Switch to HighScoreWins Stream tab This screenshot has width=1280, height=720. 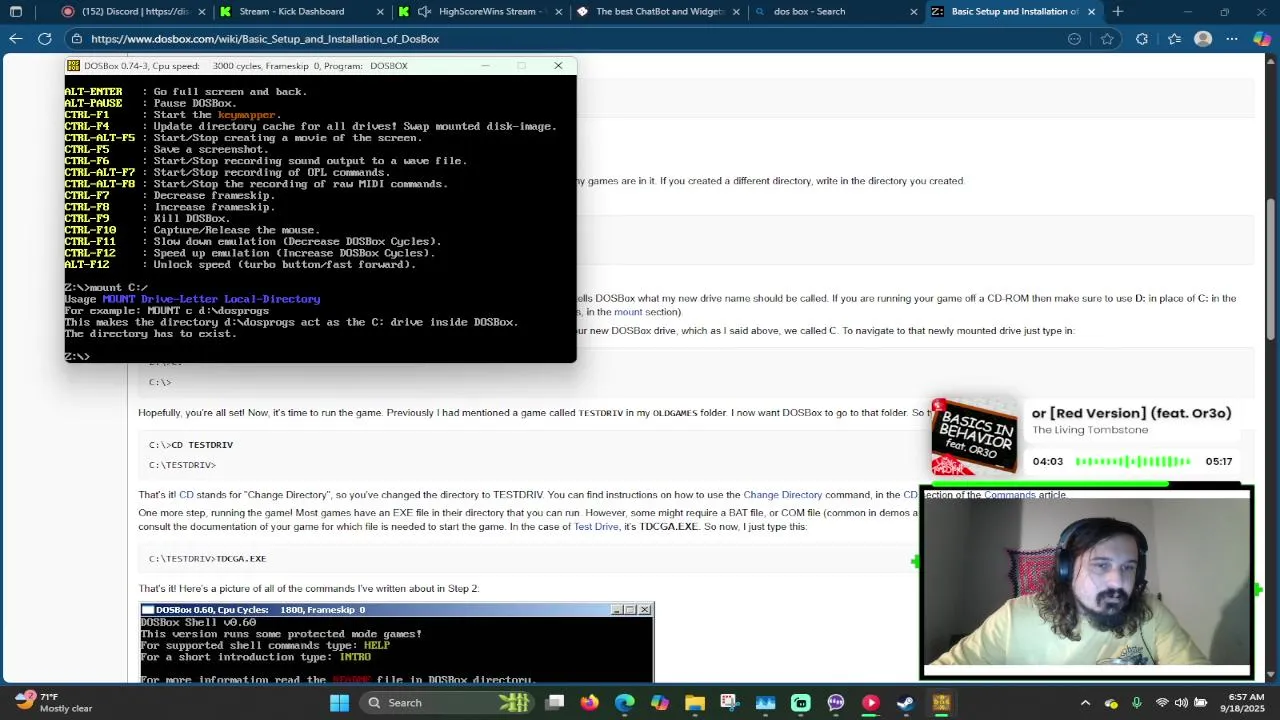pyautogui.click(x=482, y=12)
